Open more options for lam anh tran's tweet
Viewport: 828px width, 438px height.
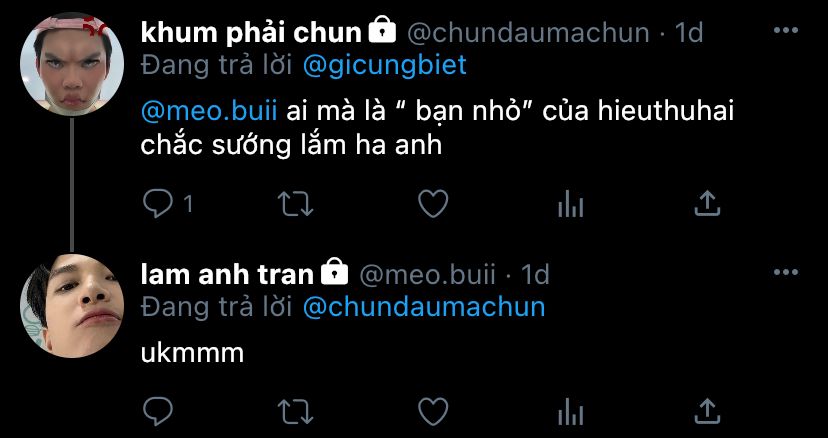[786, 272]
